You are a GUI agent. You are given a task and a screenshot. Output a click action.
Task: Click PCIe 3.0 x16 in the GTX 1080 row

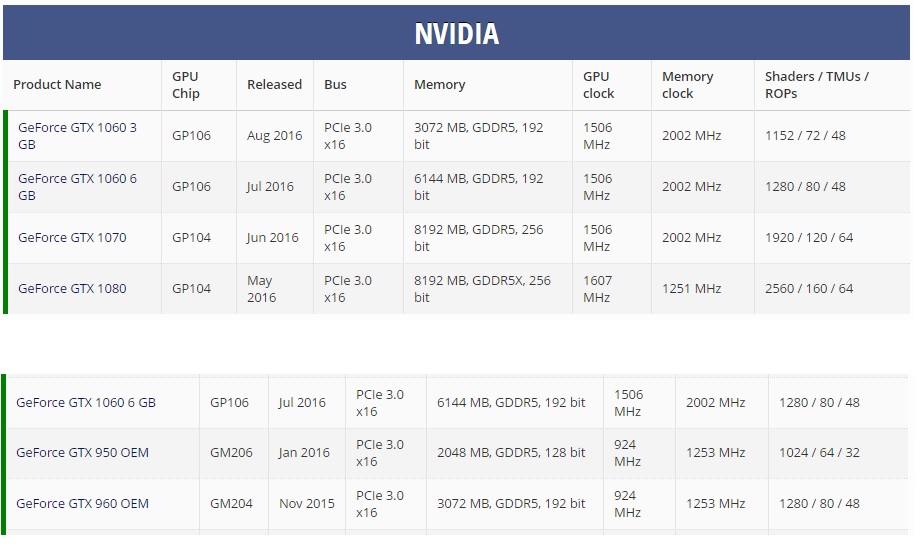coord(348,289)
